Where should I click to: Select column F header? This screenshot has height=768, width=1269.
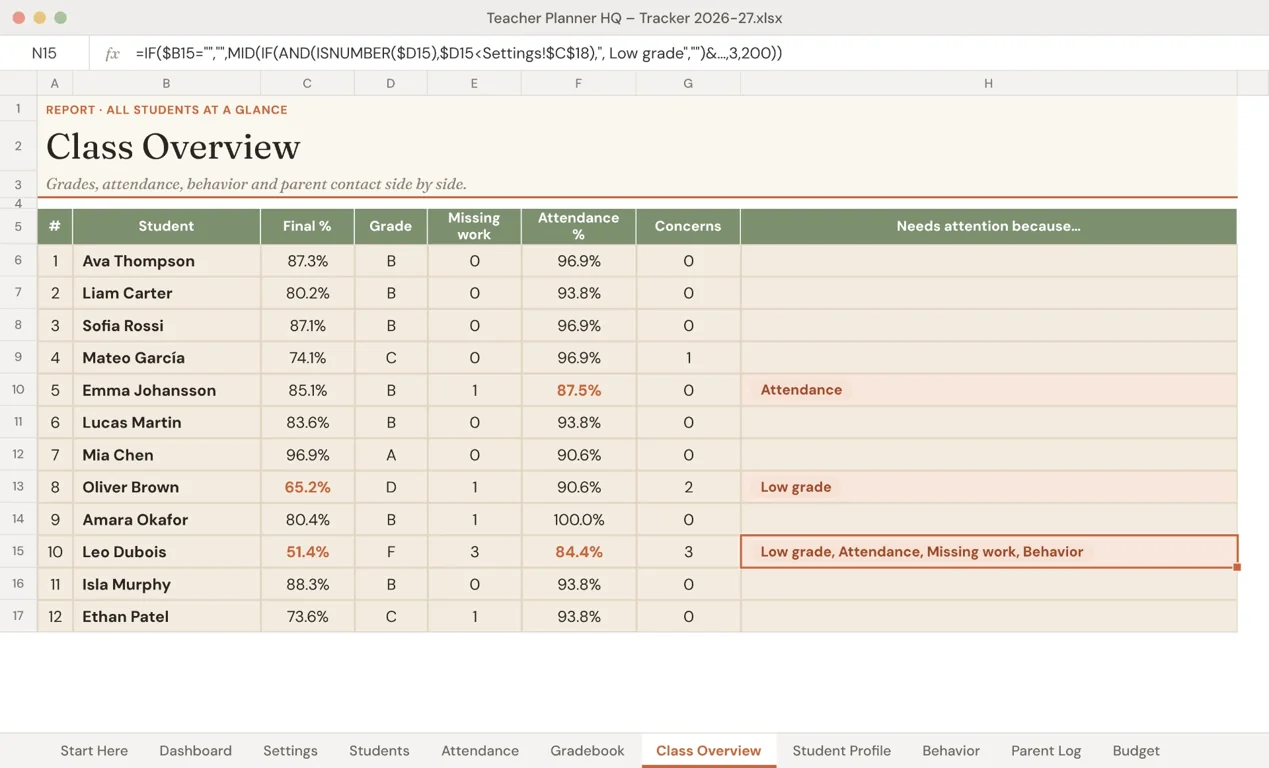click(578, 83)
